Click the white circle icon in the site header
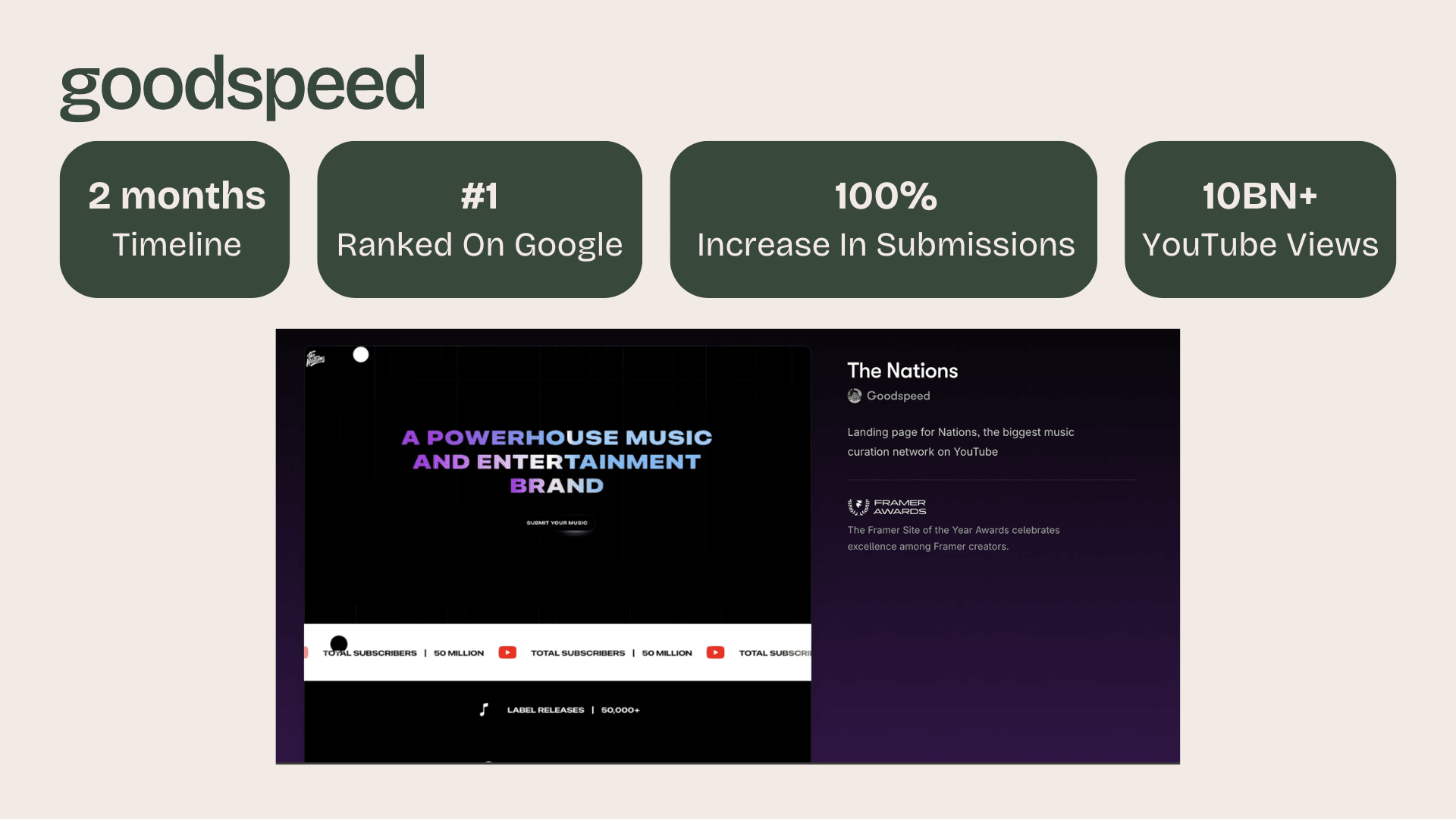 [361, 354]
